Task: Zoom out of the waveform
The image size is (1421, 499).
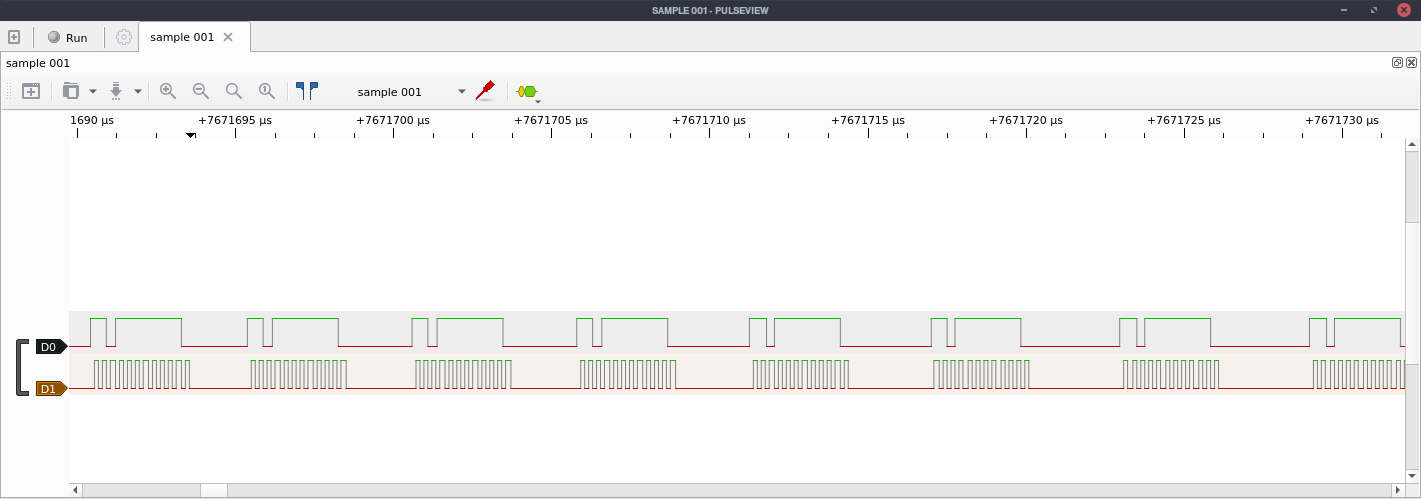Action: click(x=201, y=91)
